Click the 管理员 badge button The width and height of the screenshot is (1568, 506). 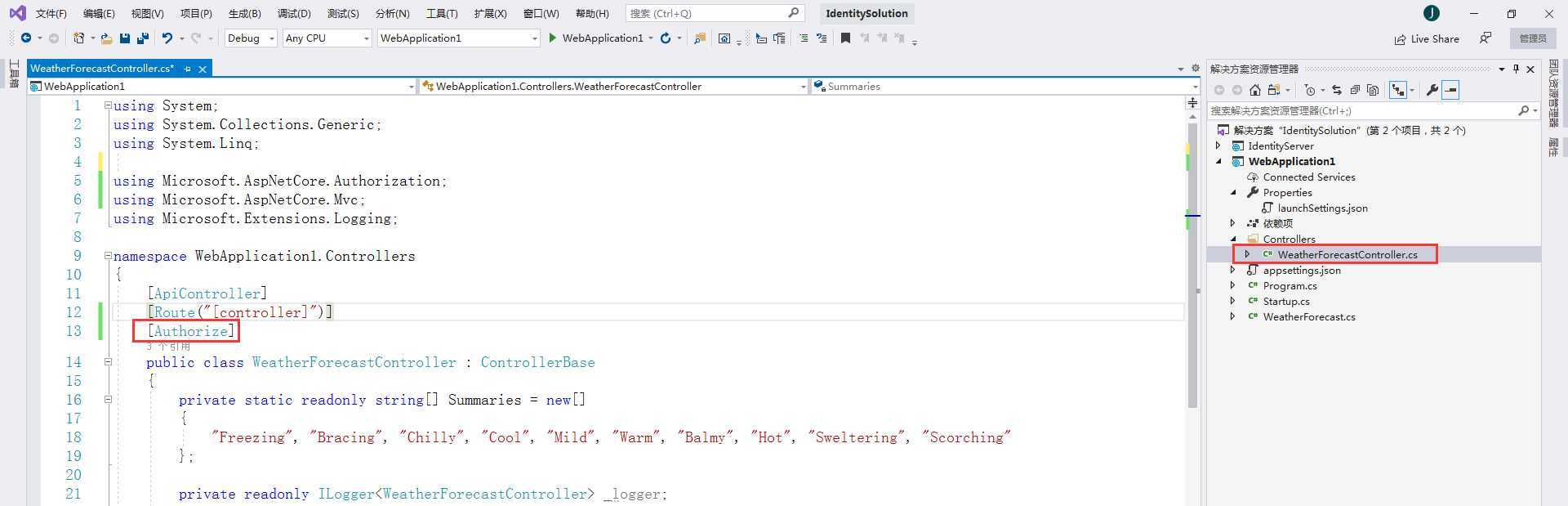pyautogui.click(x=1533, y=38)
